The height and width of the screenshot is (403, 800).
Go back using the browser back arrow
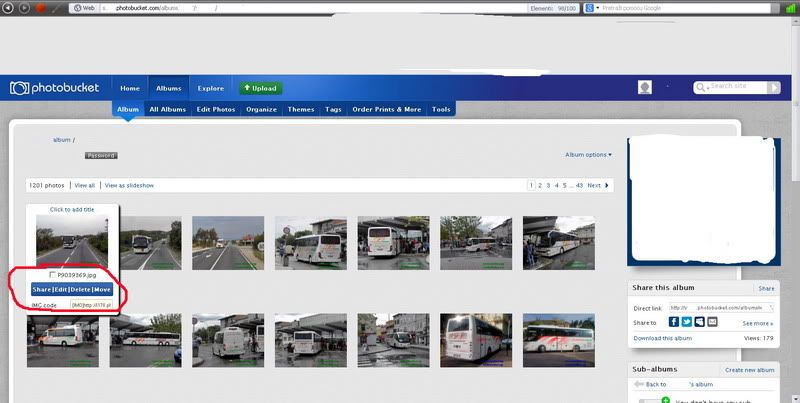pyautogui.click(x=8, y=8)
